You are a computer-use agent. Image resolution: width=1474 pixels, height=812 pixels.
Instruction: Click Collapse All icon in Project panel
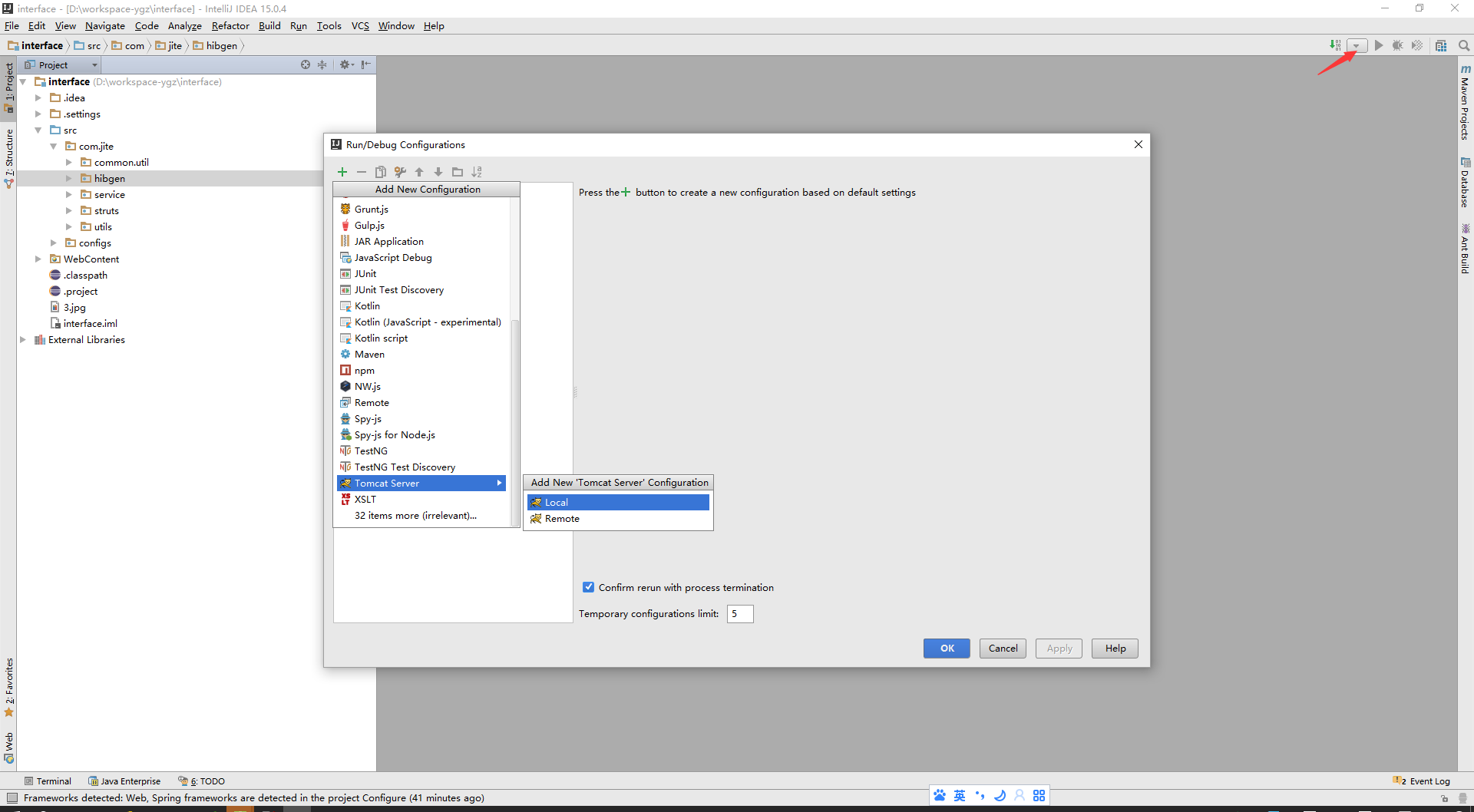pos(322,64)
